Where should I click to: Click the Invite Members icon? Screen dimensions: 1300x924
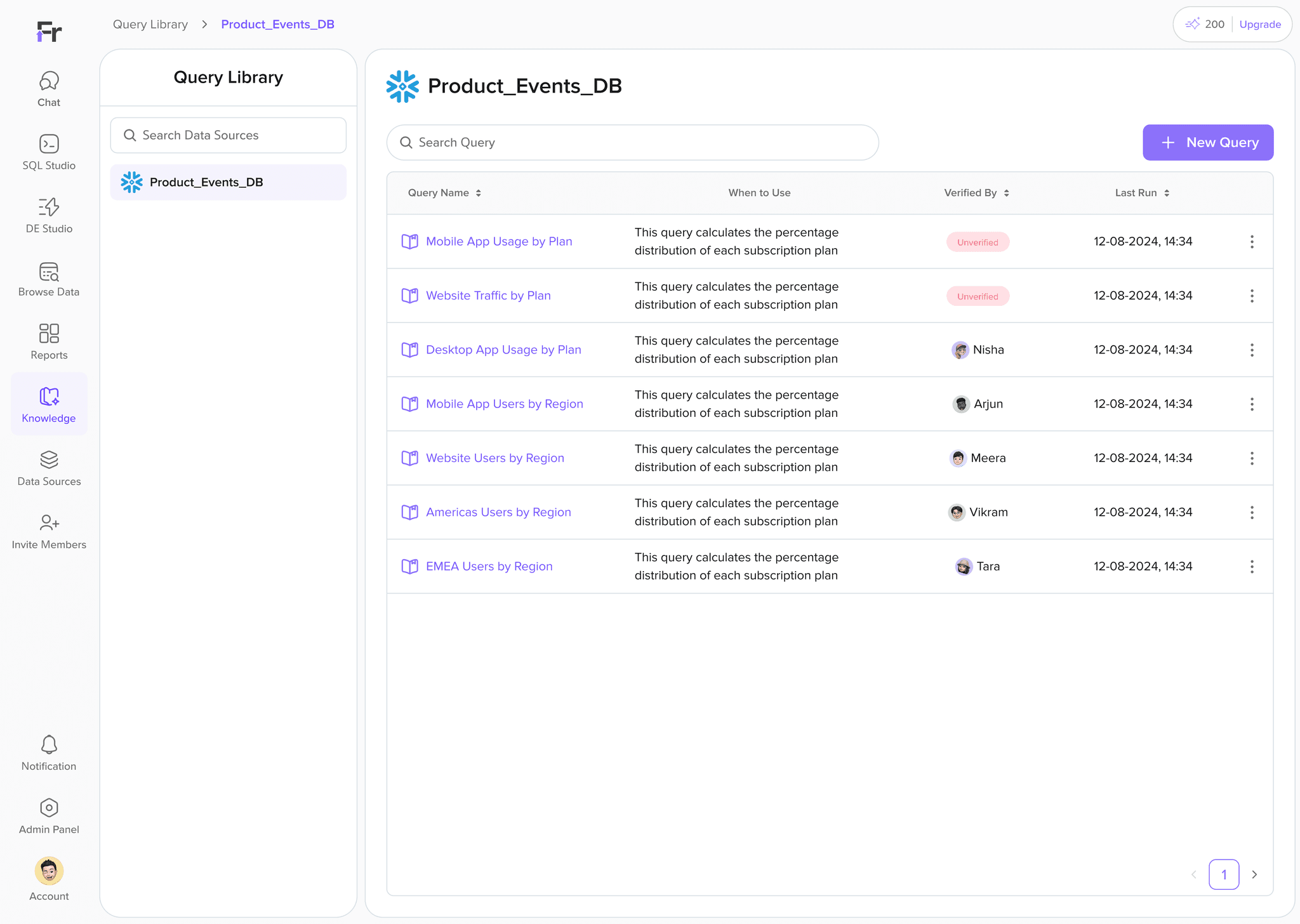49,523
